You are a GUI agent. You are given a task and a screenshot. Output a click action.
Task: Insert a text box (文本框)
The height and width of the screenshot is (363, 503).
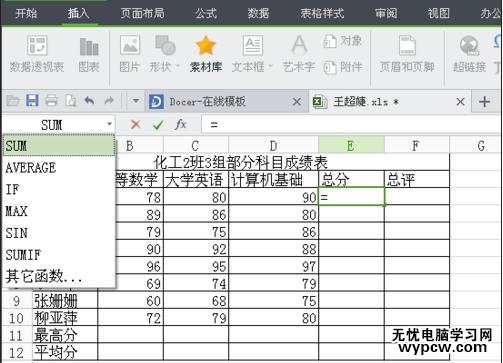[x=248, y=54]
